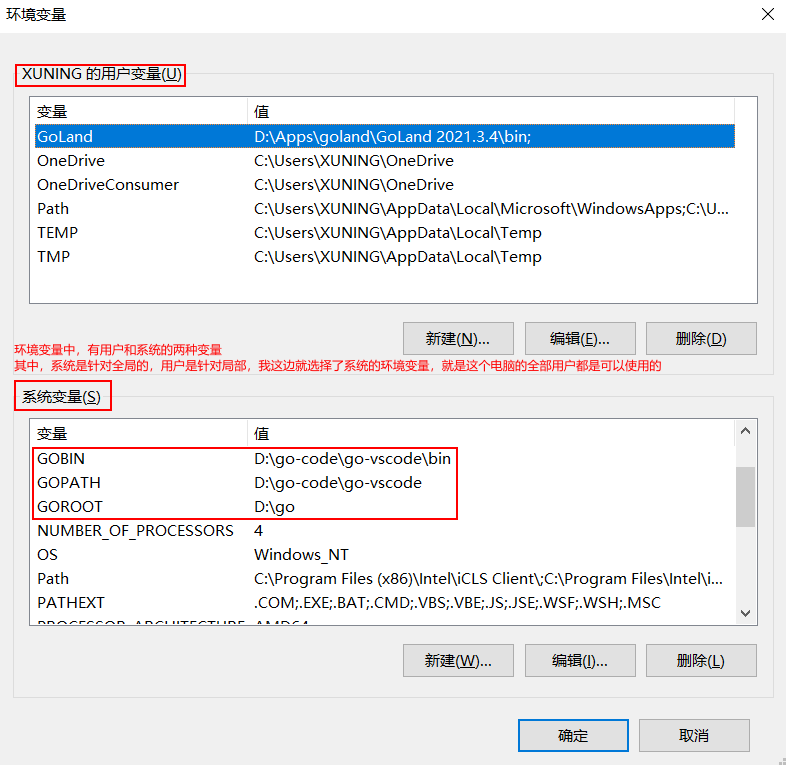Select the TMP user variable row
The image size is (786, 765).
point(384,257)
